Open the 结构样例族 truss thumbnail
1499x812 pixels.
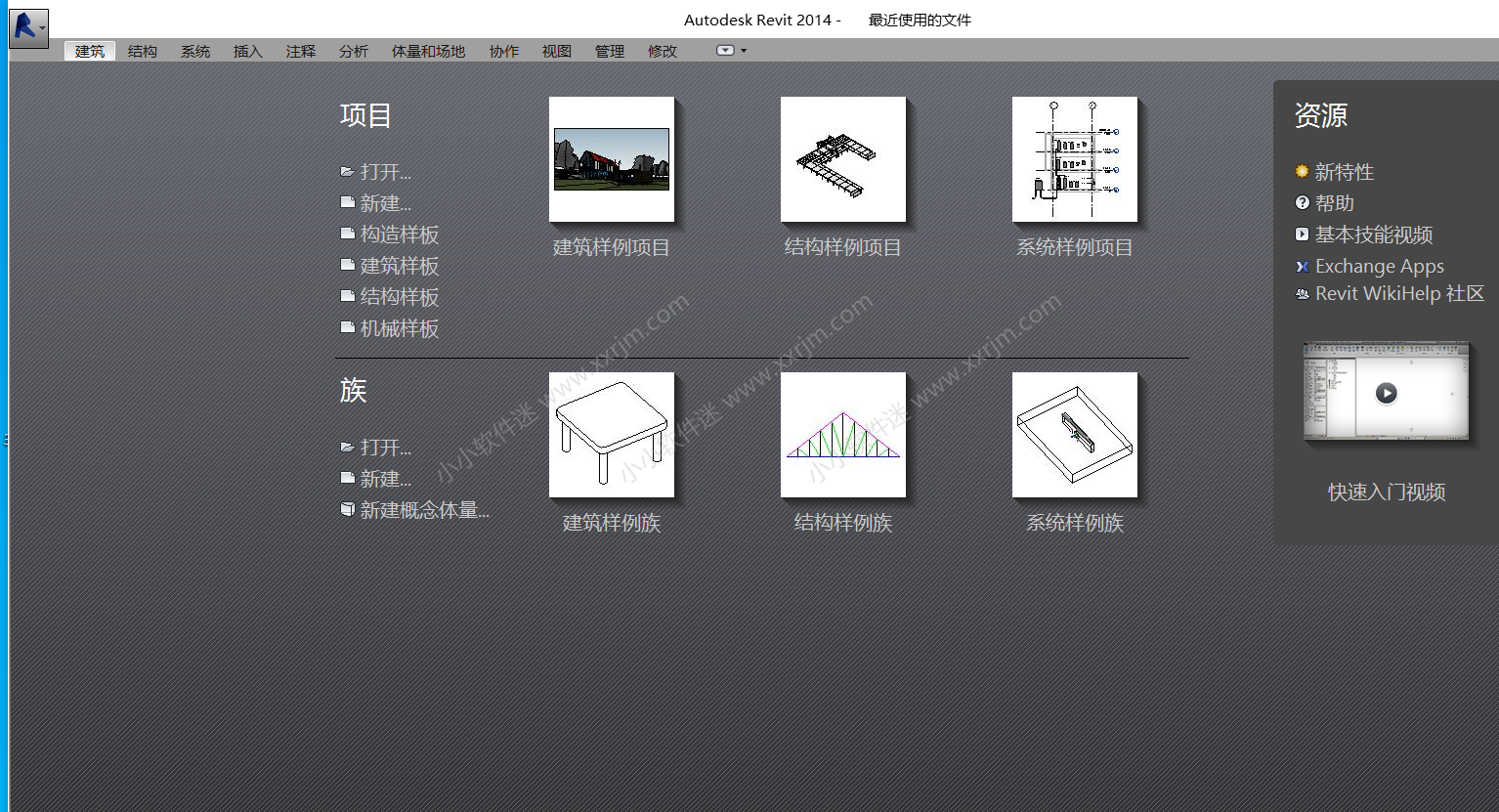pos(843,435)
